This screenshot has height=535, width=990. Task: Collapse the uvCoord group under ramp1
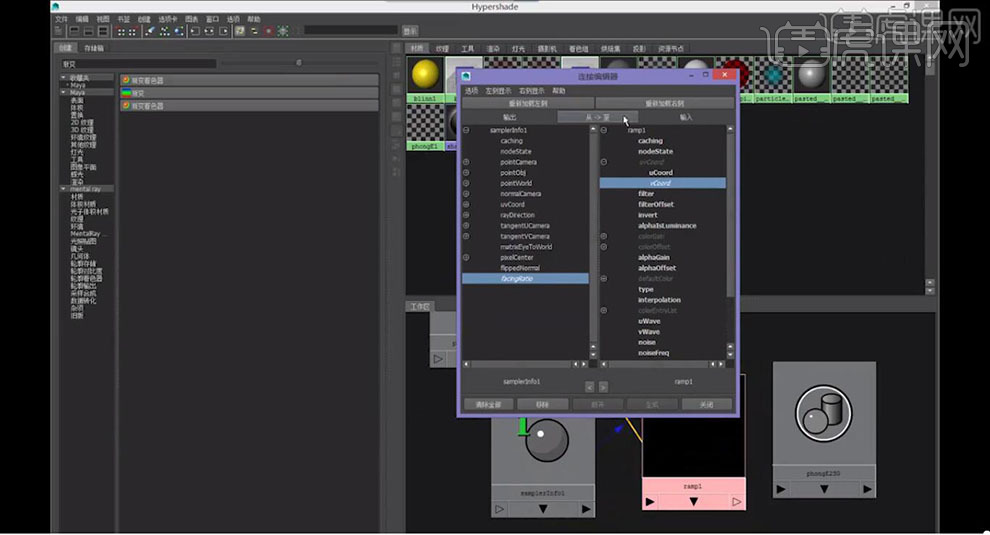click(x=604, y=162)
